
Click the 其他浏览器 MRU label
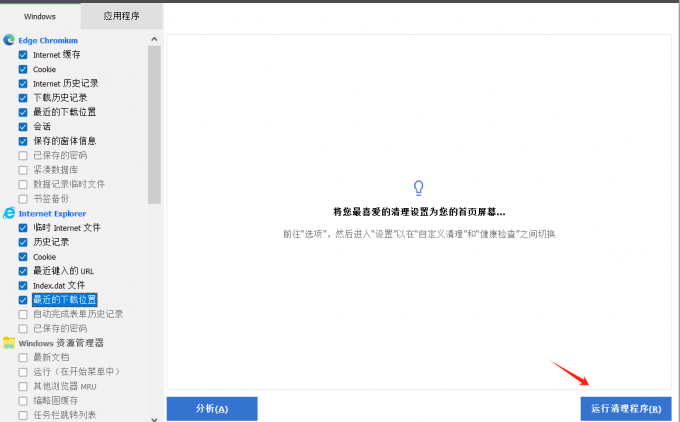(65, 386)
